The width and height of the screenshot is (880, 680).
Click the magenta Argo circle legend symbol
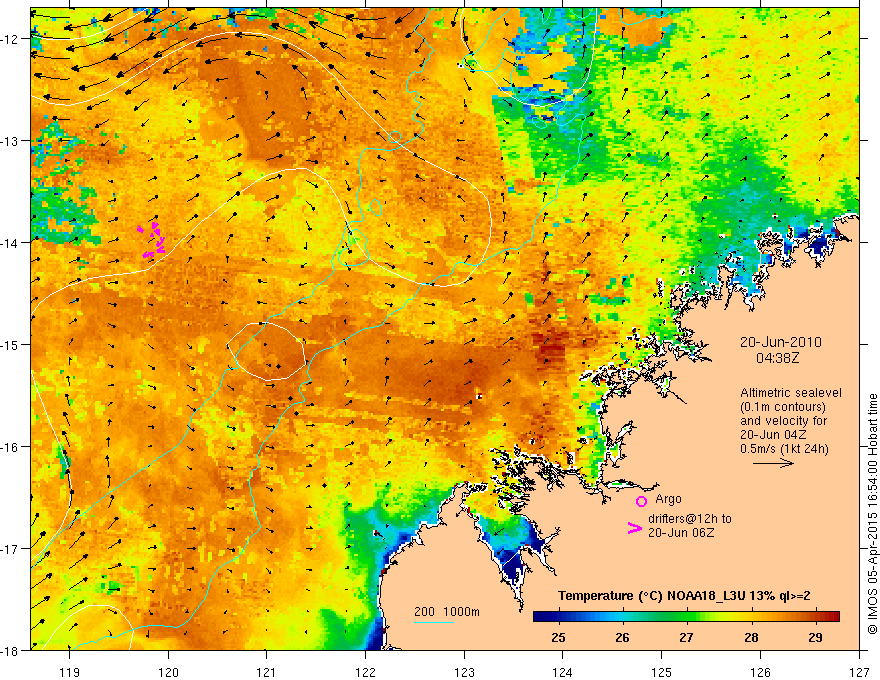pos(641,501)
